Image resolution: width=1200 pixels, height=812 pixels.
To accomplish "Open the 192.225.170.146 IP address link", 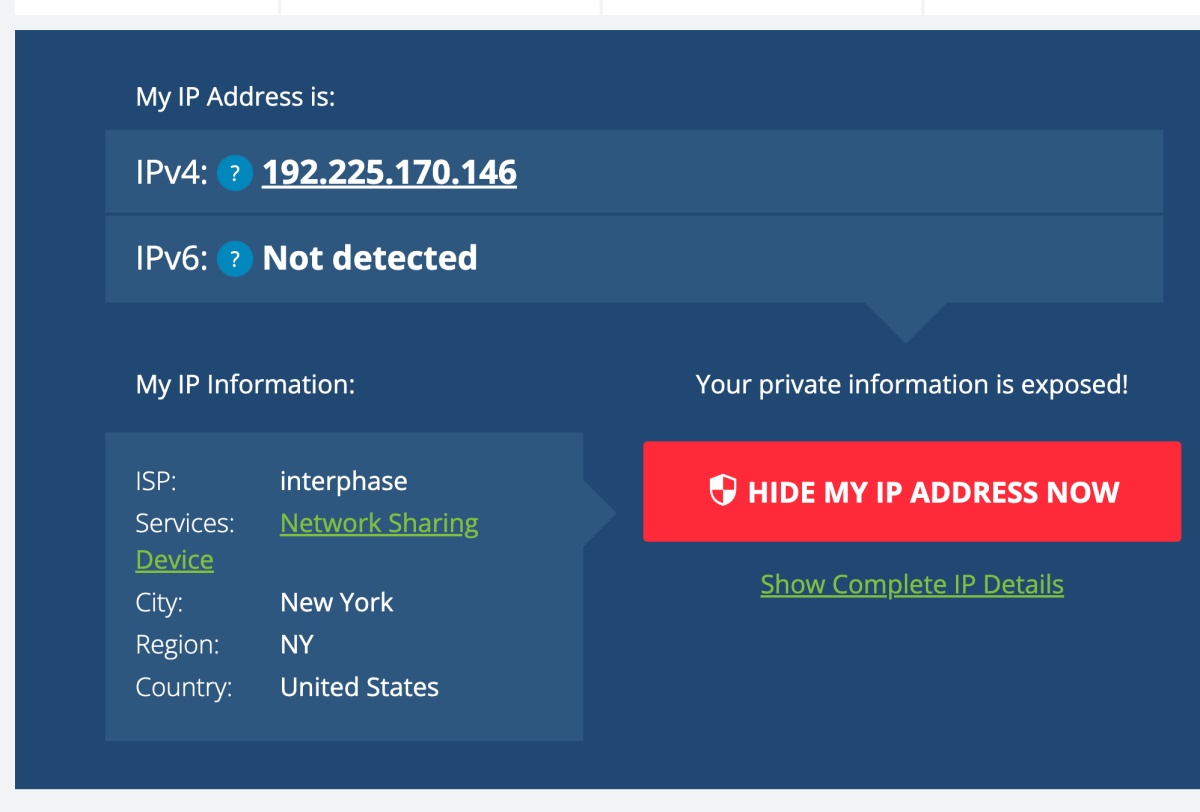I will click(389, 173).
